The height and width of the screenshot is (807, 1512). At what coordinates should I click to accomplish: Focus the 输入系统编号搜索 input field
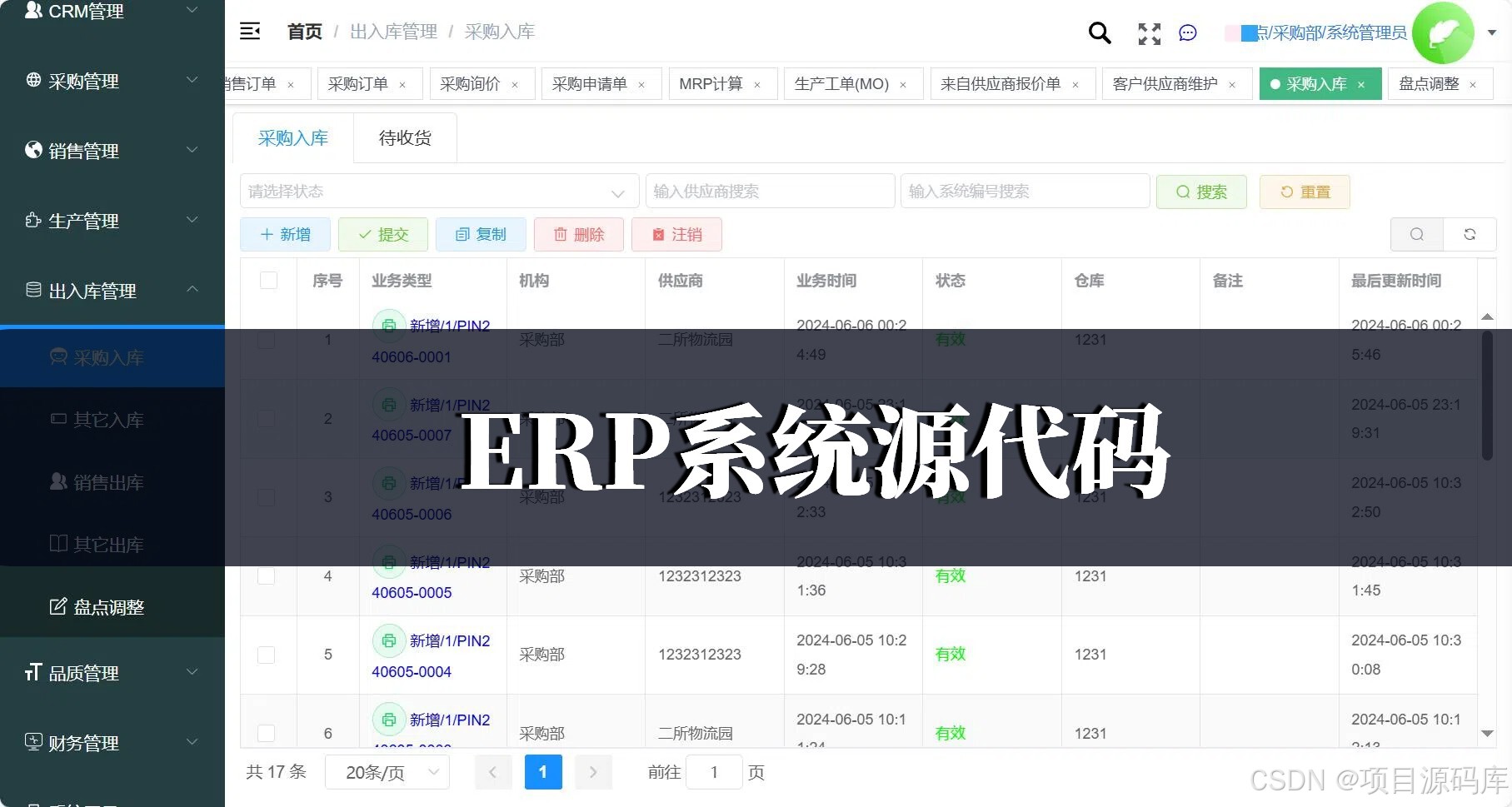[x=1025, y=192]
